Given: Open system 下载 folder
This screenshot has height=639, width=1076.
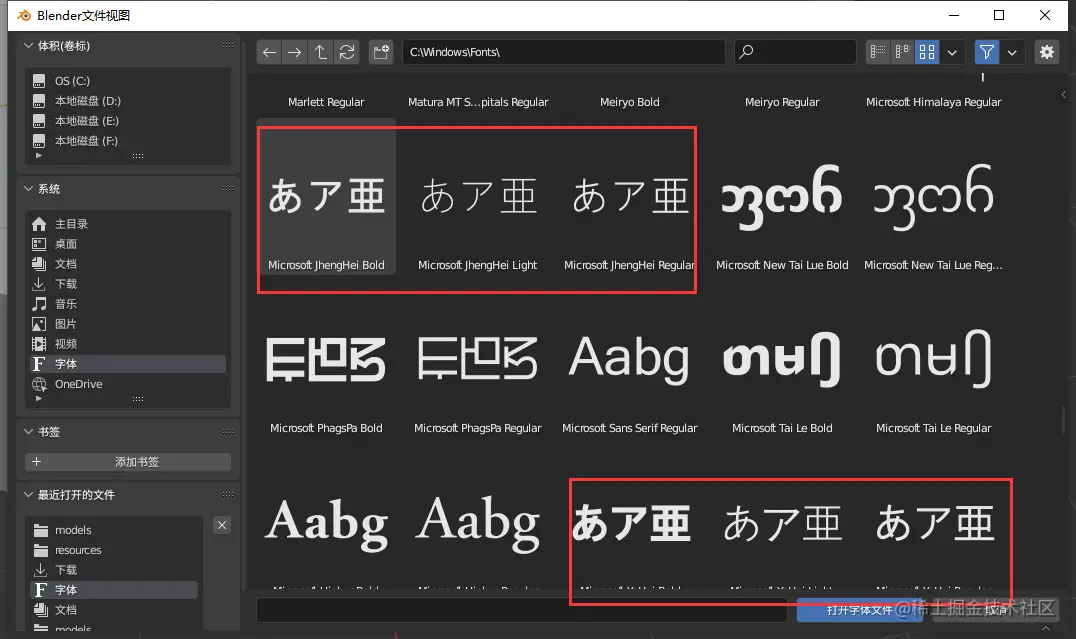Looking at the screenshot, I should point(128,283).
